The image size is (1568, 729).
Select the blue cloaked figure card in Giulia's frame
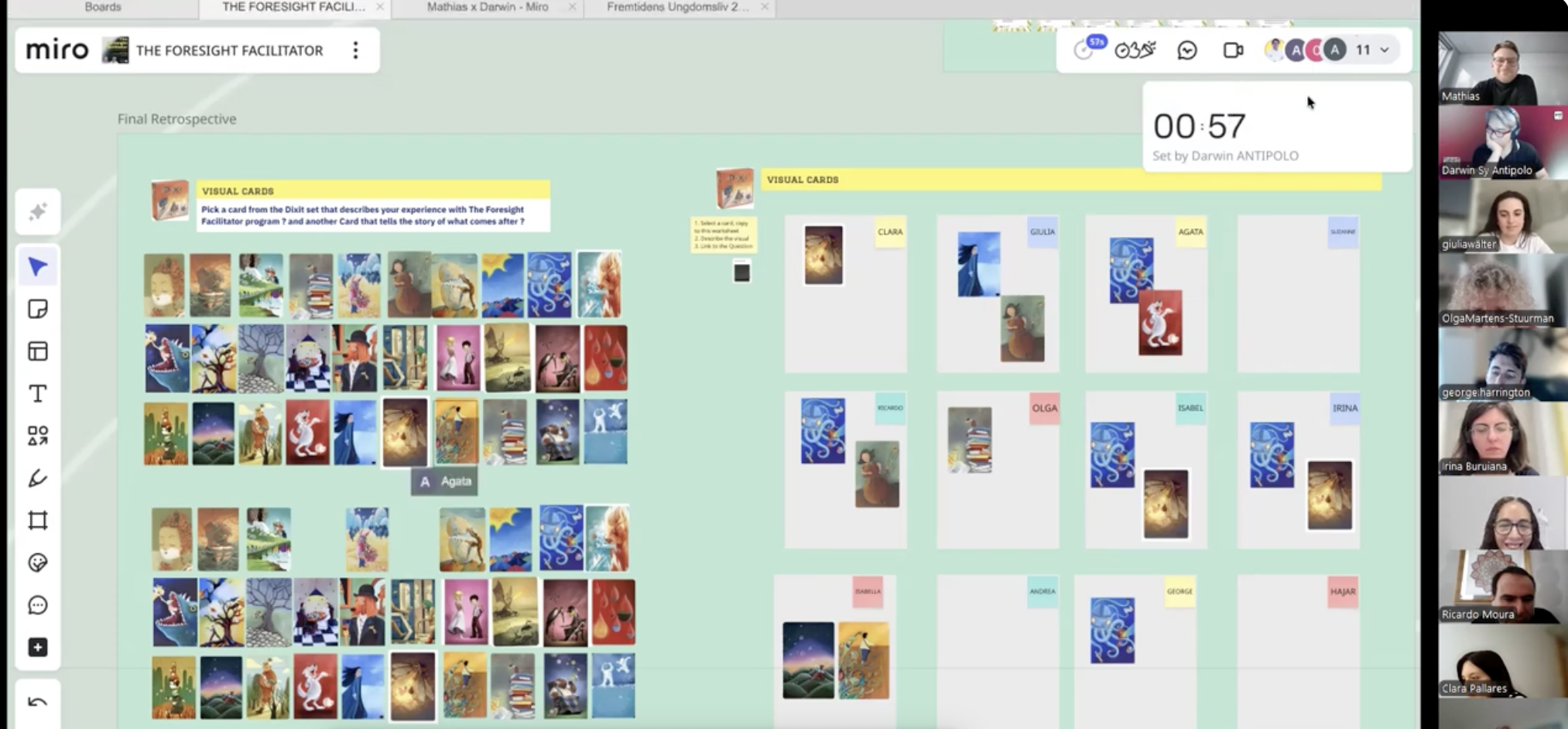click(x=979, y=265)
